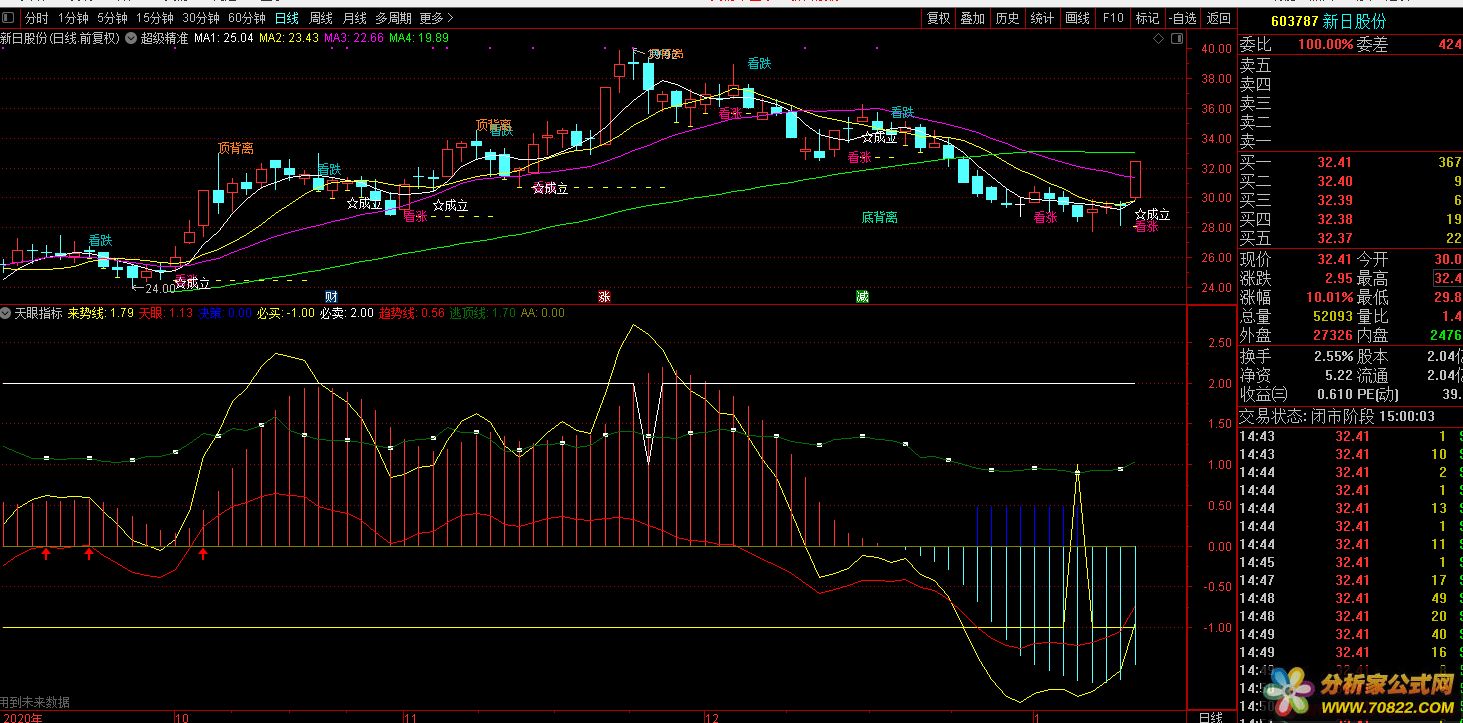The height and width of the screenshot is (723, 1463).
Task: Click the 逃顶线: 1.70 indicator label
Action: point(483,313)
